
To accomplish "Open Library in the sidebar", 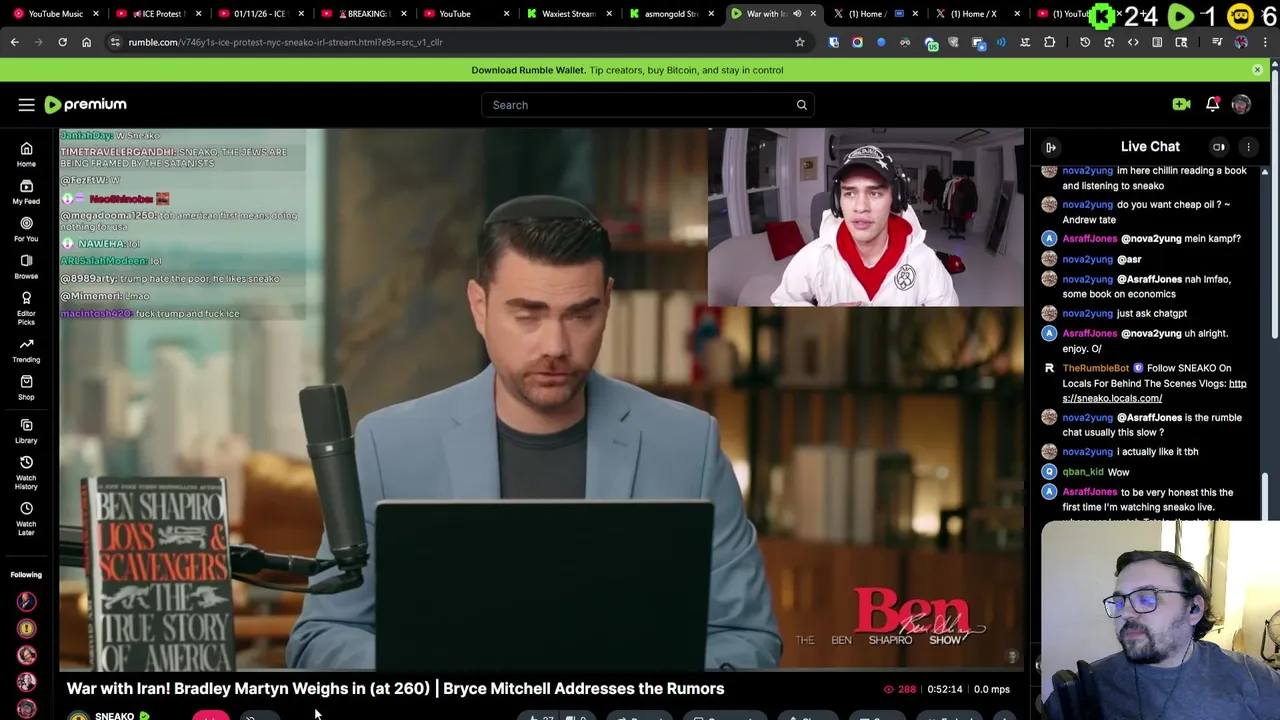I will click(x=26, y=430).
